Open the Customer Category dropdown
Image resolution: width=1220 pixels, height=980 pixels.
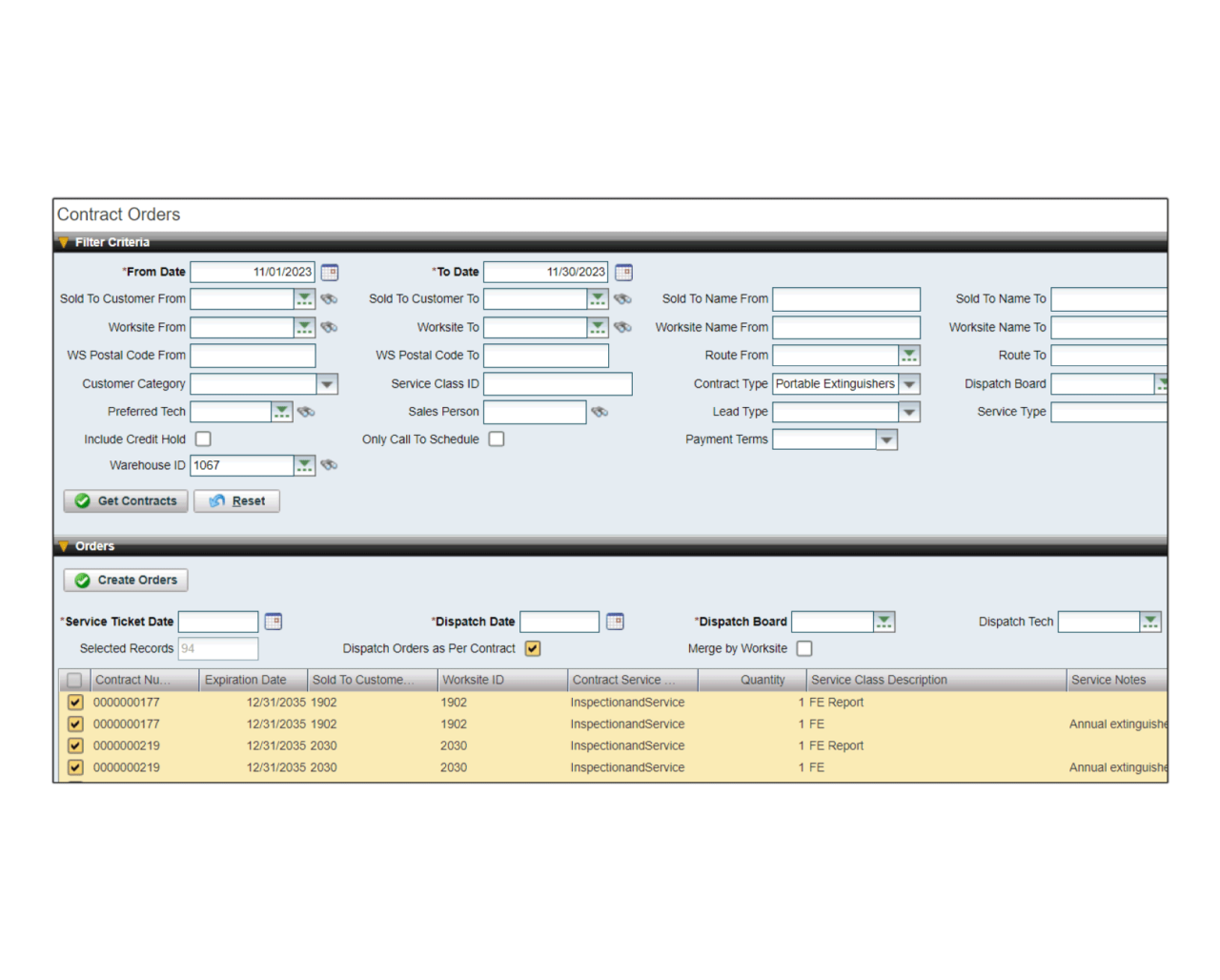327,384
